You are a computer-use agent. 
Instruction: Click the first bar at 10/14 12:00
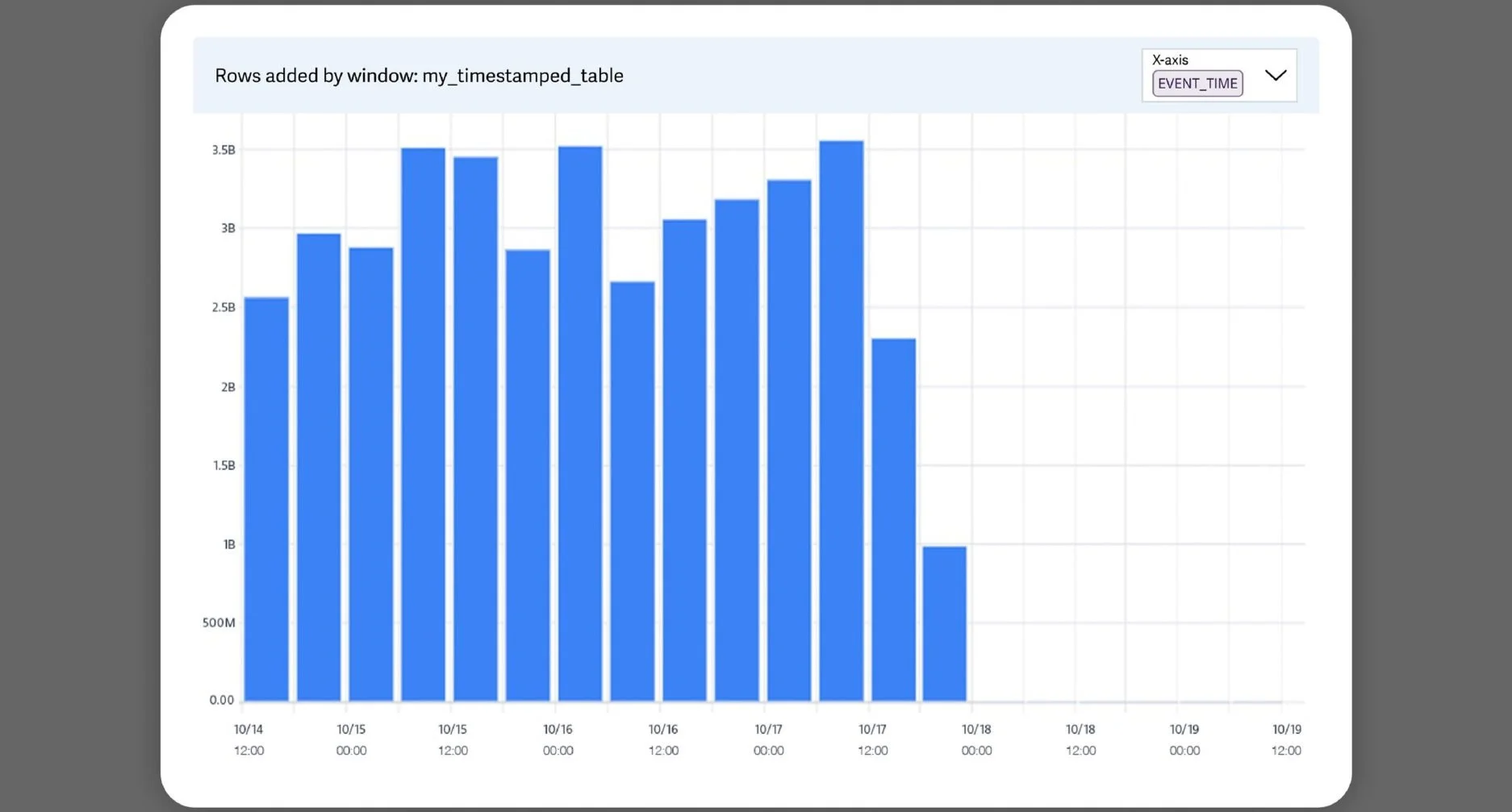266,500
